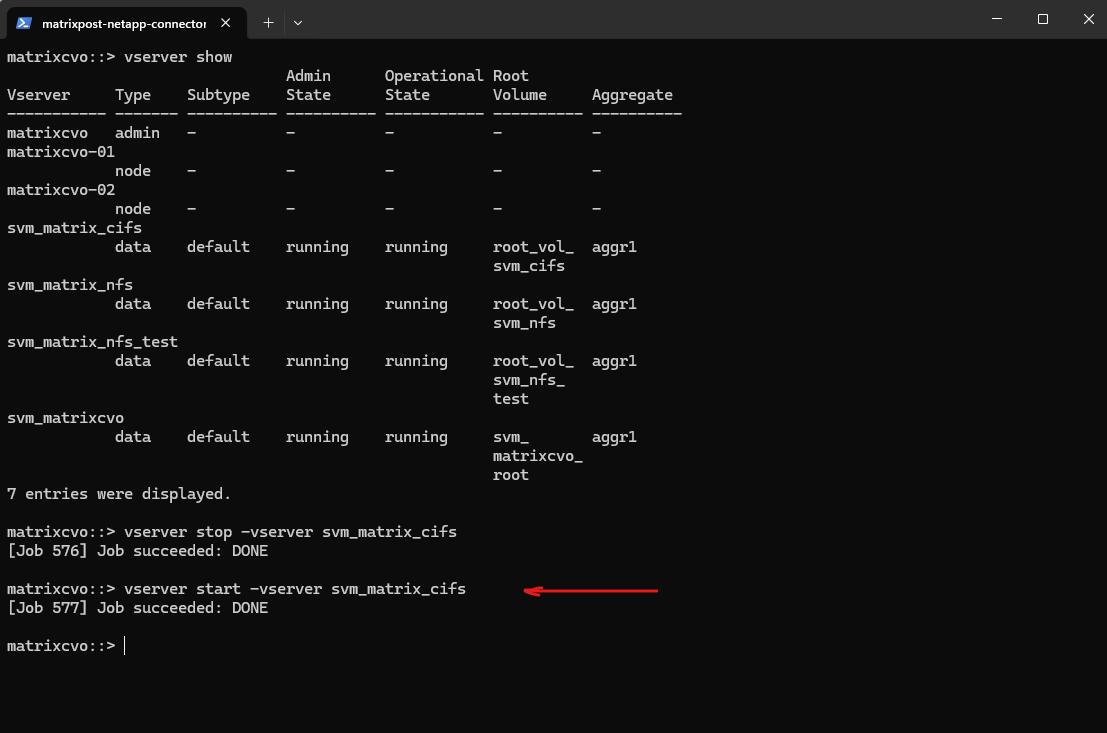Viewport: 1107px width, 733px height.
Task: Open a new tab with the plus button
Action: (x=268, y=22)
